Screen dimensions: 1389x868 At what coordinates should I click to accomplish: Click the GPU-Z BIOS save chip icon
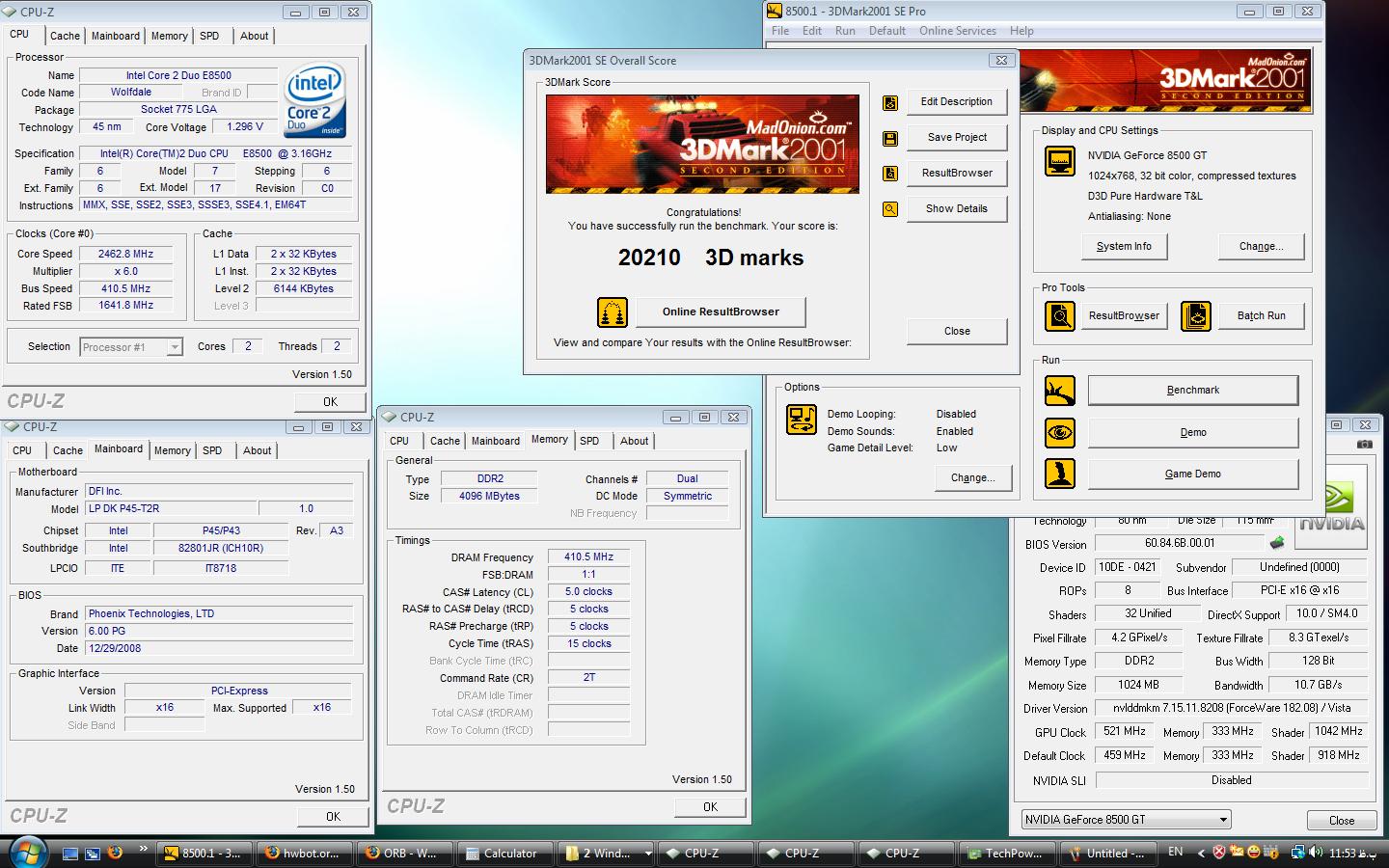tap(1277, 543)
